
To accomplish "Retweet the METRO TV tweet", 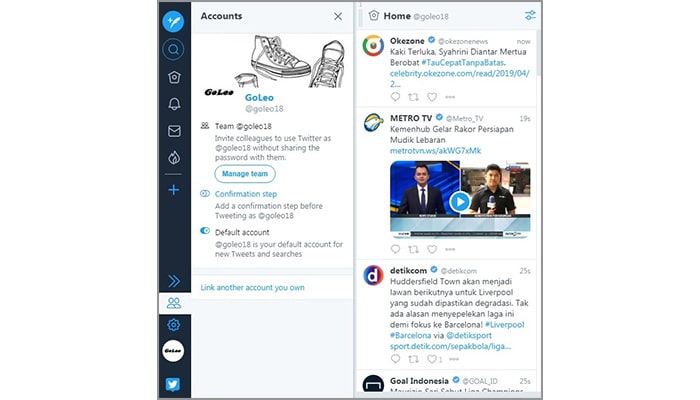I will [414, 249].
